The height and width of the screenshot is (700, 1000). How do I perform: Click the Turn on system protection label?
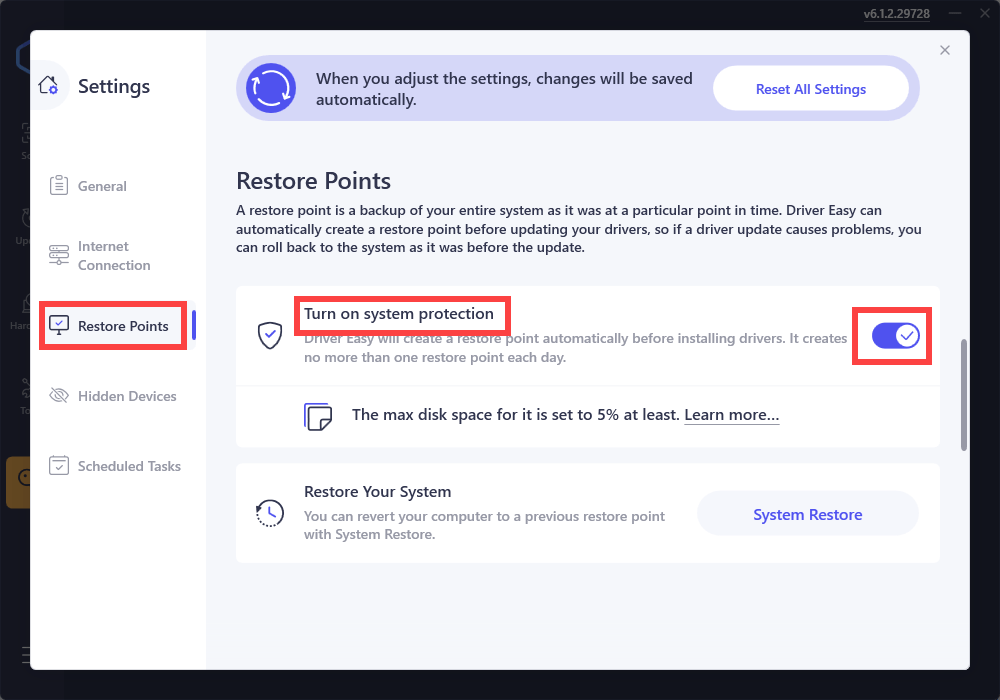click(399, 314)
